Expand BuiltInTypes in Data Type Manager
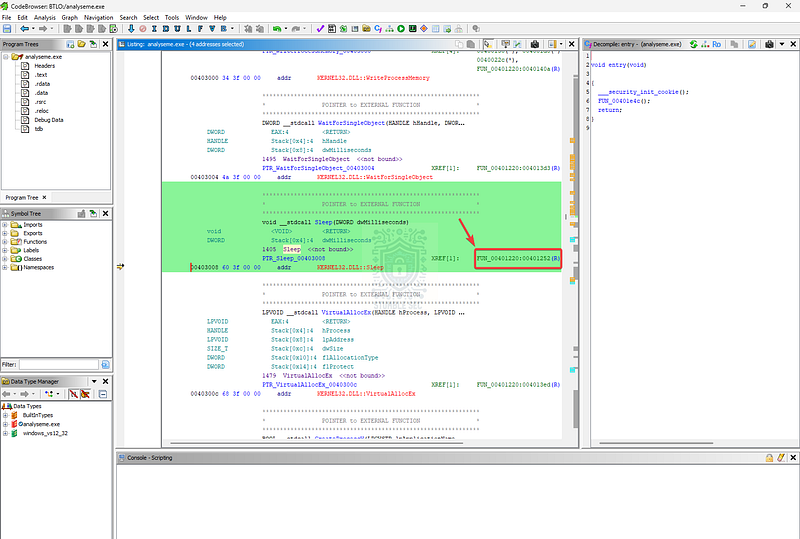This screenshot has height=539, width=800. point(5,415)
